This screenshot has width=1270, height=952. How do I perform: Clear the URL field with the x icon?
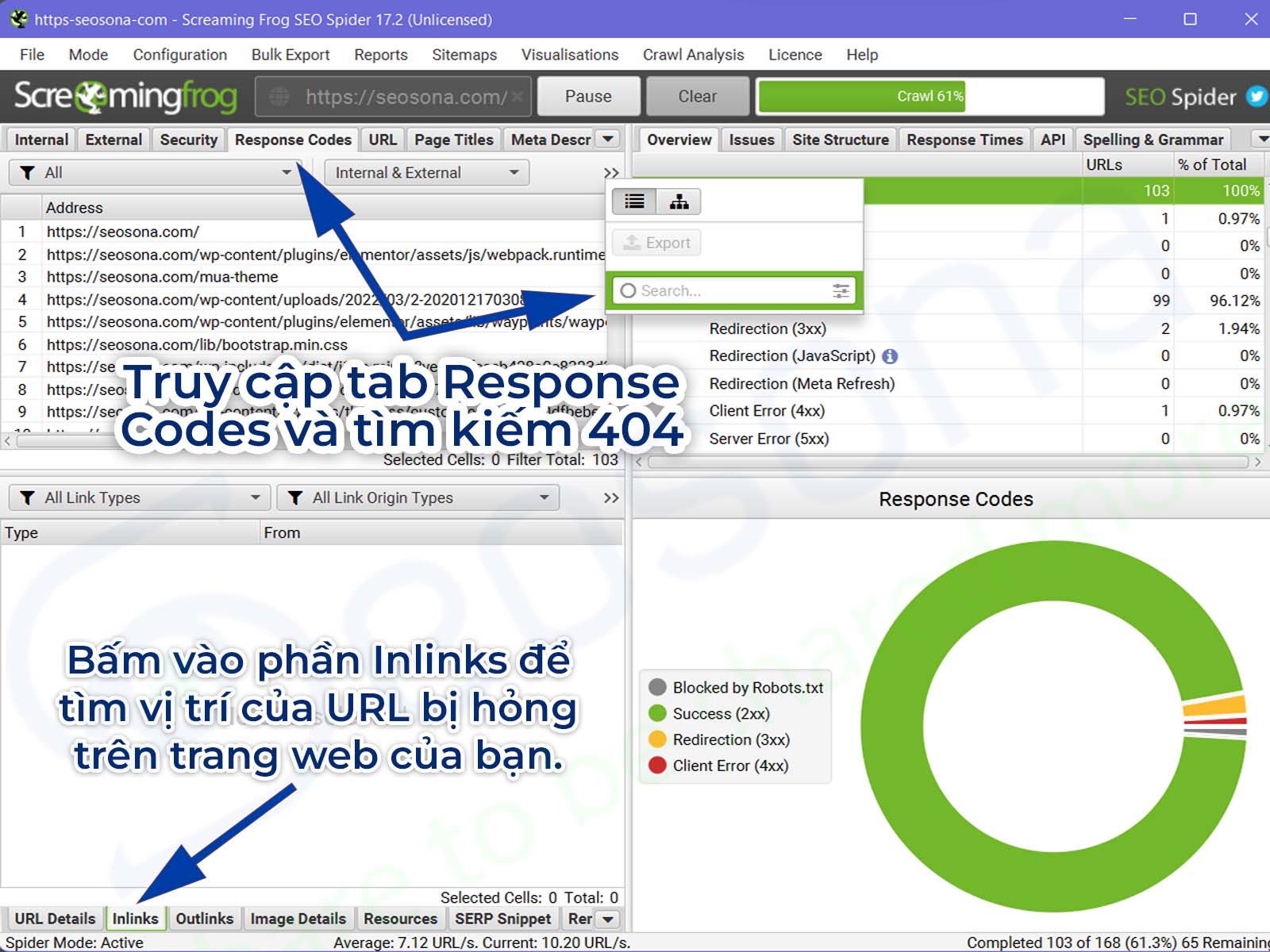tap(517, 97)
